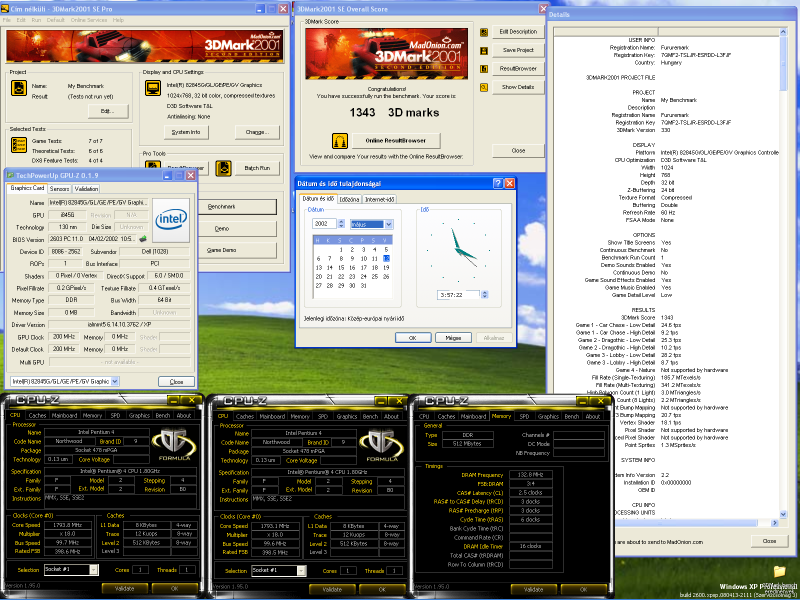Click the Project icon in 3DMark main window
800x600 pixels.
click(x=19, y=88)
